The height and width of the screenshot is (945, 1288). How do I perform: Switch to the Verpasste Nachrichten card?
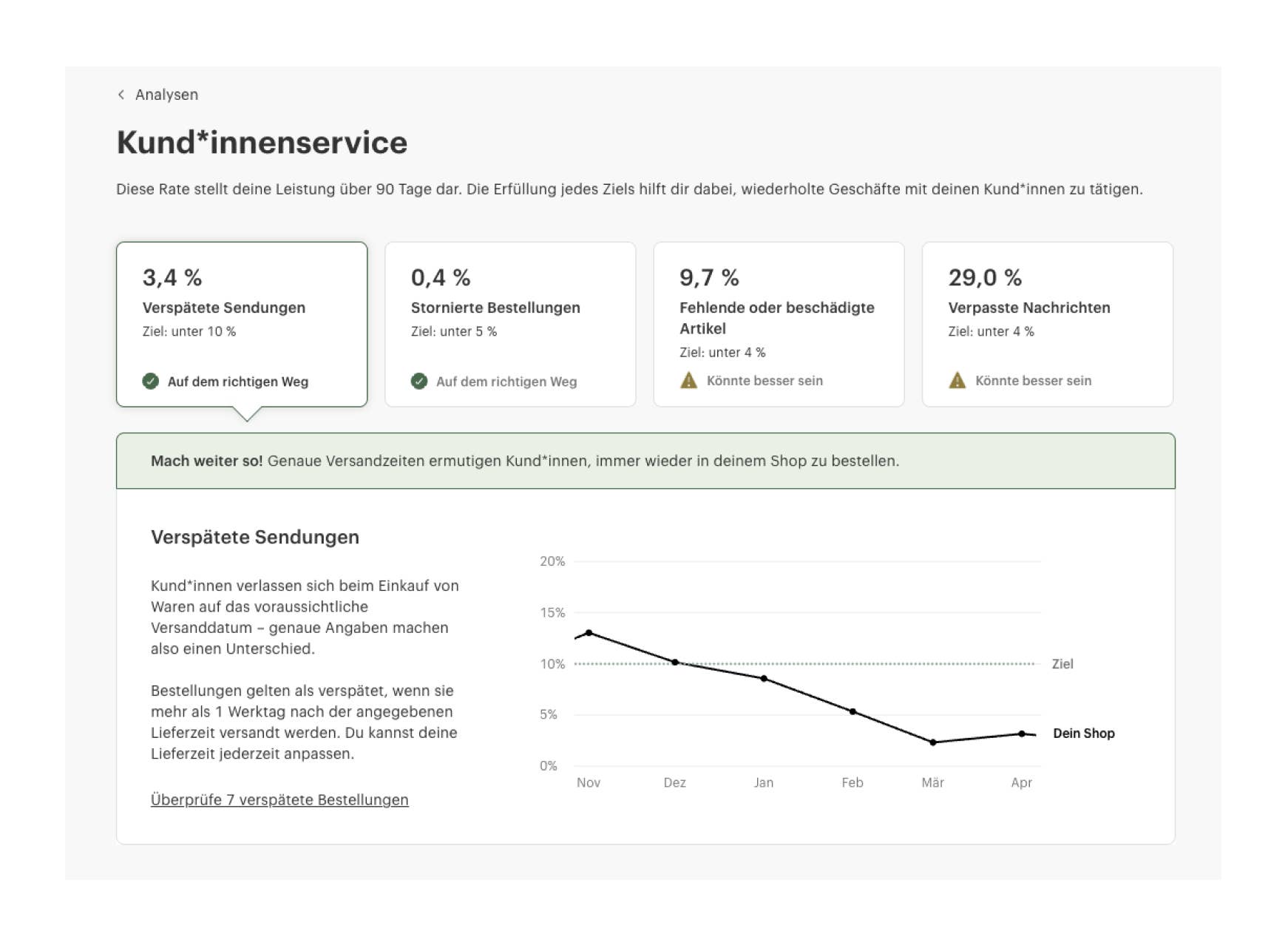(1047, 324)
